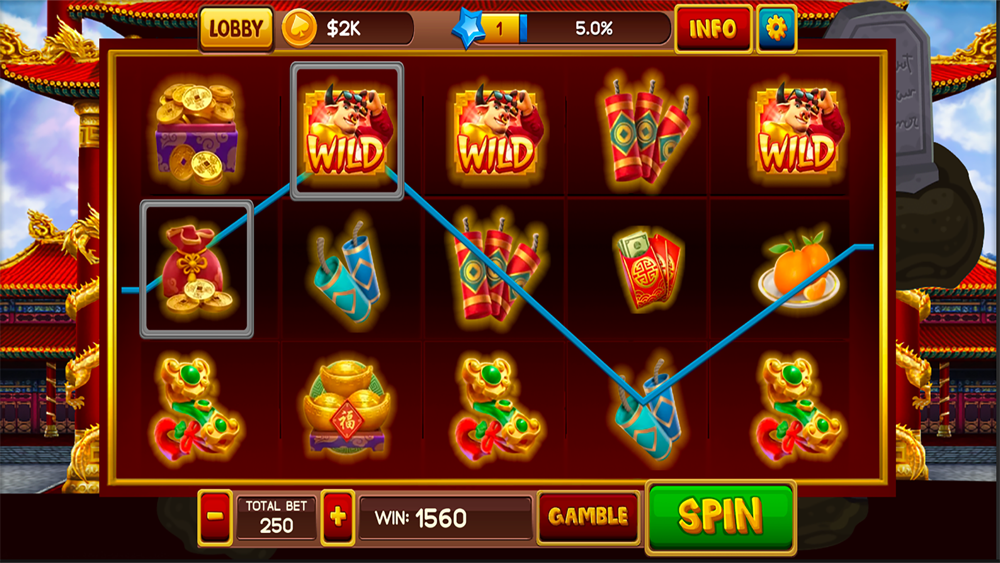This screenshot has height=563, width=1000.
Task: Click the WIN 1560 display
Action: click(x=445, y=518)
